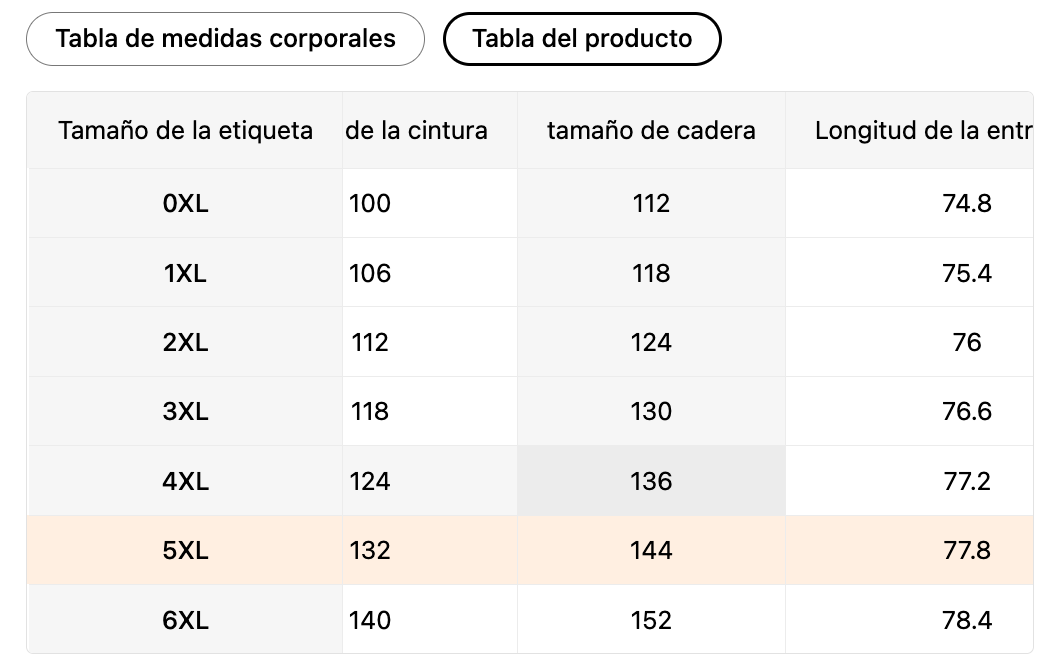Screen dimensions: 1050x672
Task: Click the tamaño de cadera column header
Action: coord(651,130)
